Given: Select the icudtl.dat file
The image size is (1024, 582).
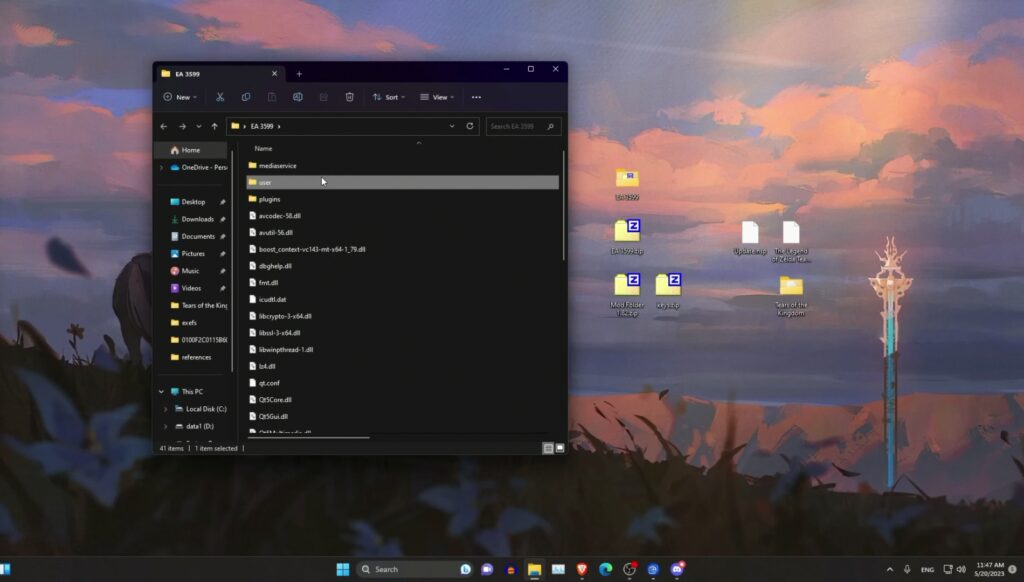Looking at the screenshot, I should pyautogui.click(x=402, y=299).
